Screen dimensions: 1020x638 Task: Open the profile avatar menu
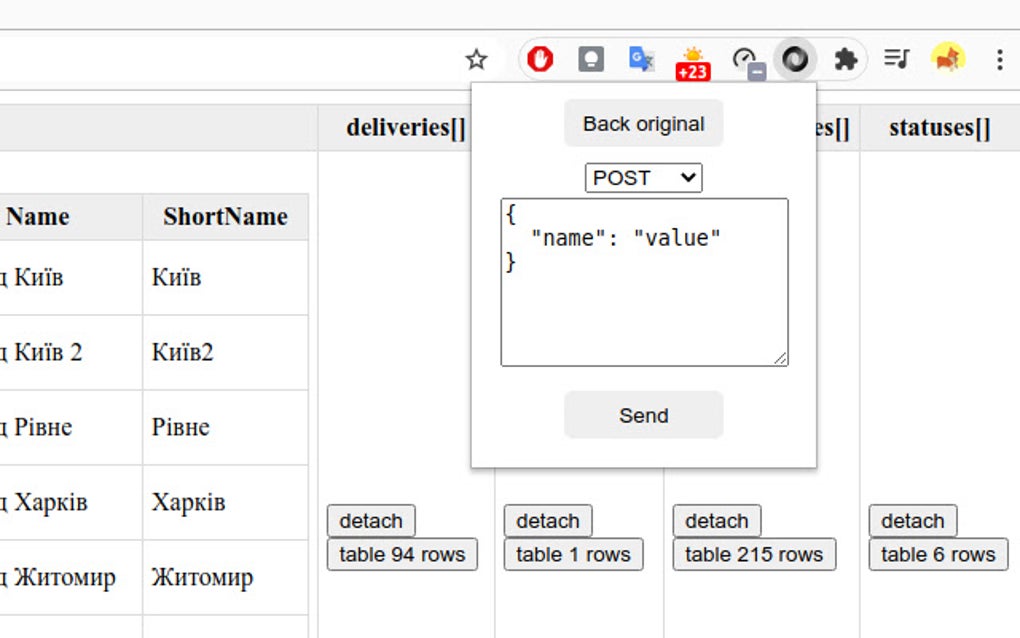tap(948, 59)
